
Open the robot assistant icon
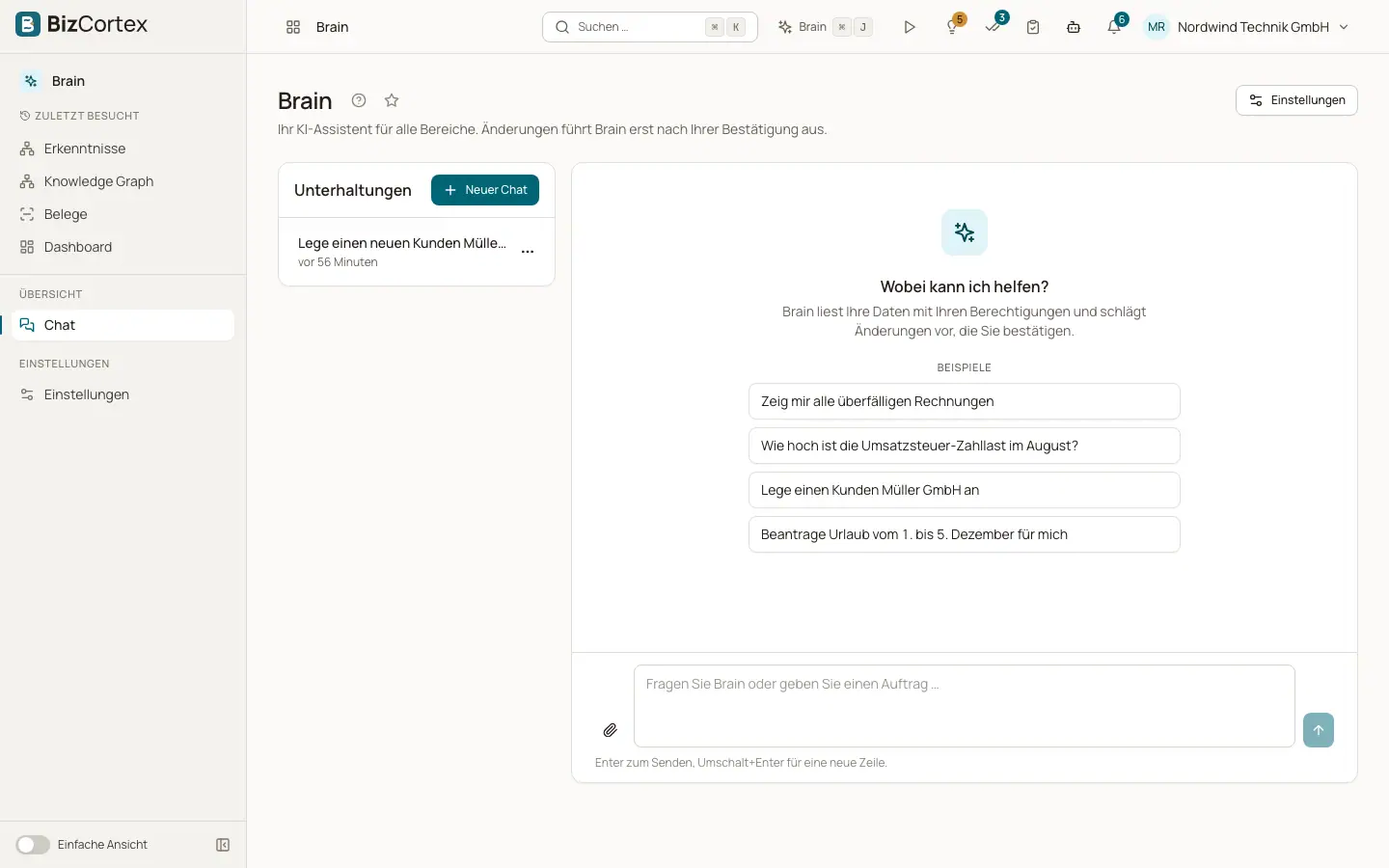tap(1074, 27)
